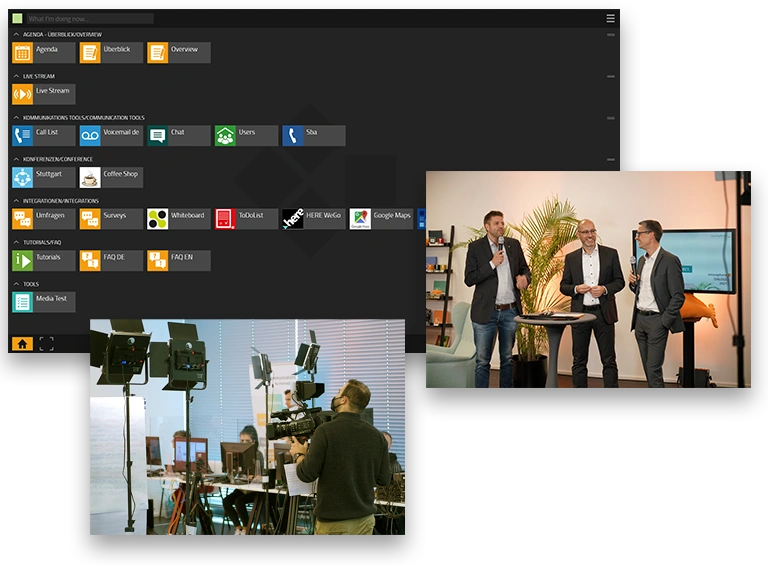Launch the ToDoList integration
Screen dimensions: 768x565
(246, 219)
